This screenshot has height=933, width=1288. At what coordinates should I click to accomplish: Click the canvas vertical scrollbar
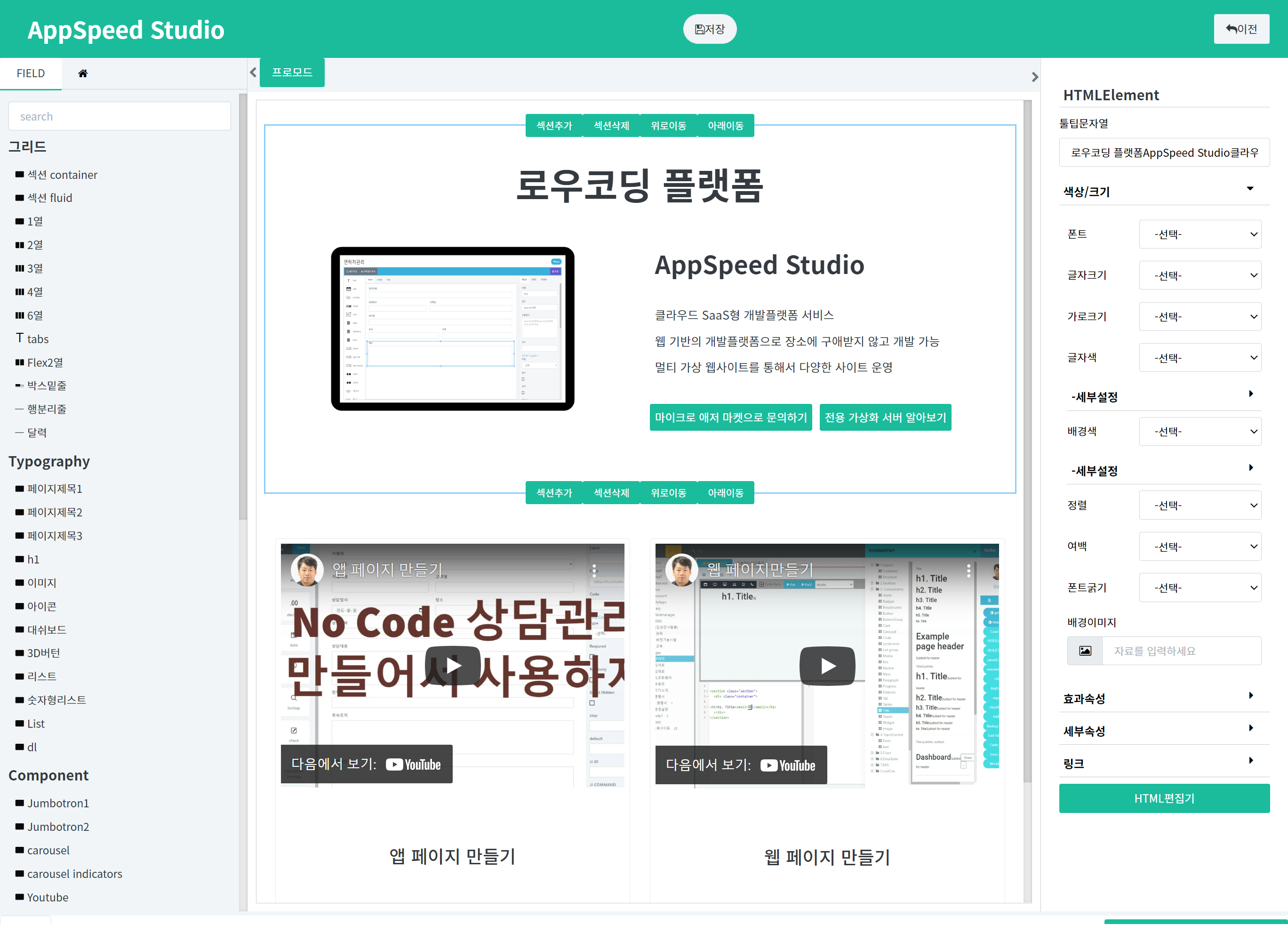click(x=1027, y=441)
